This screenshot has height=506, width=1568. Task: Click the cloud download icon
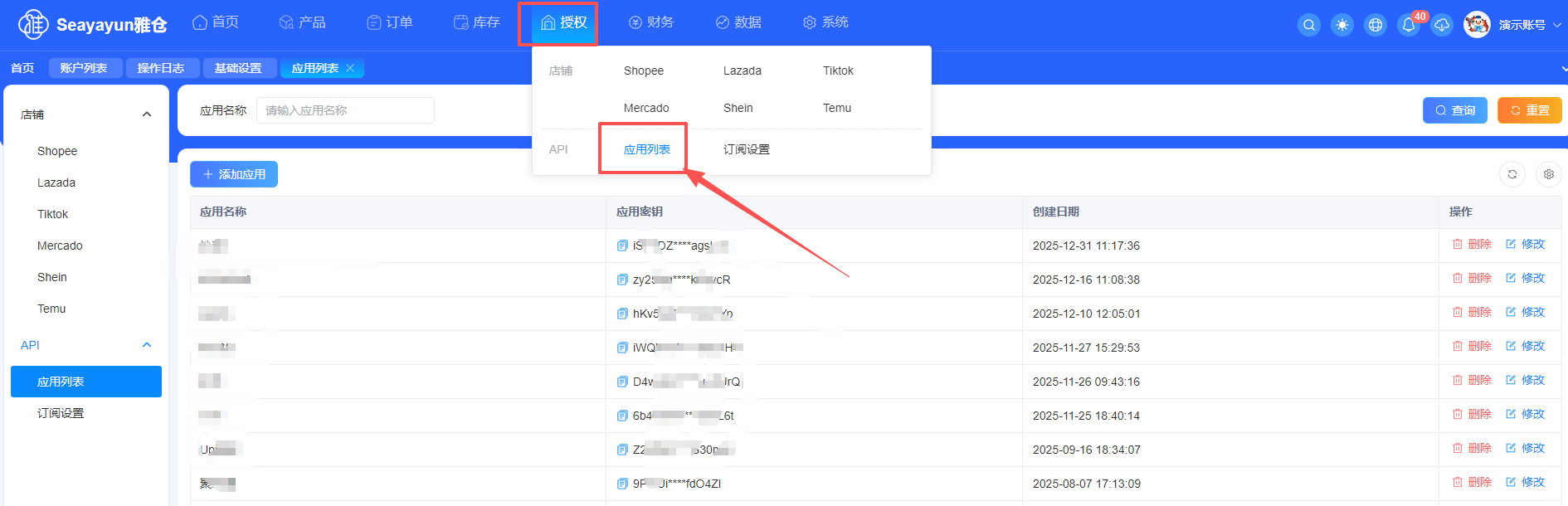1442,25
